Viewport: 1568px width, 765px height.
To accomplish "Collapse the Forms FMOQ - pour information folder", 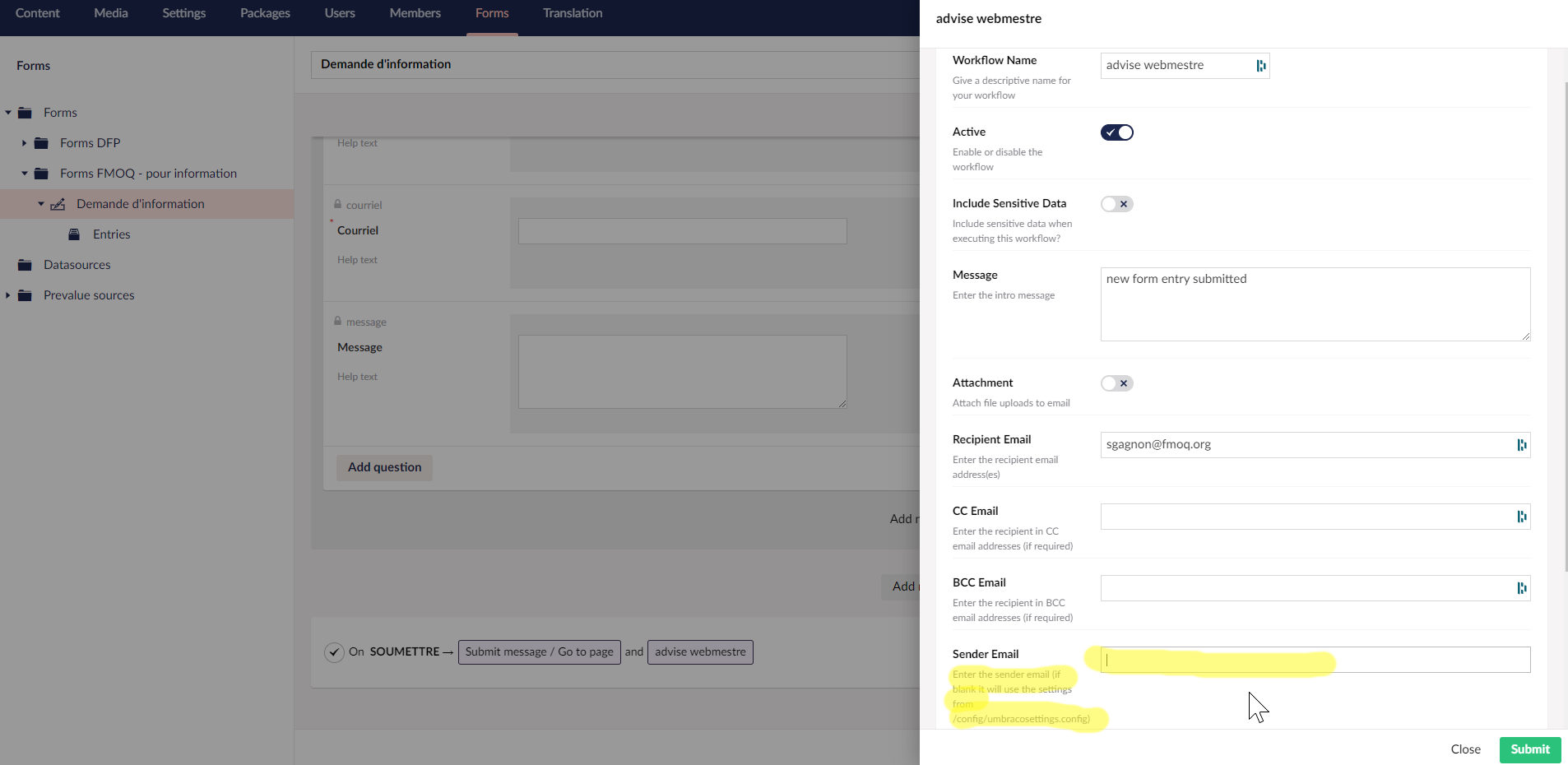I will click(x=23, y=173).
